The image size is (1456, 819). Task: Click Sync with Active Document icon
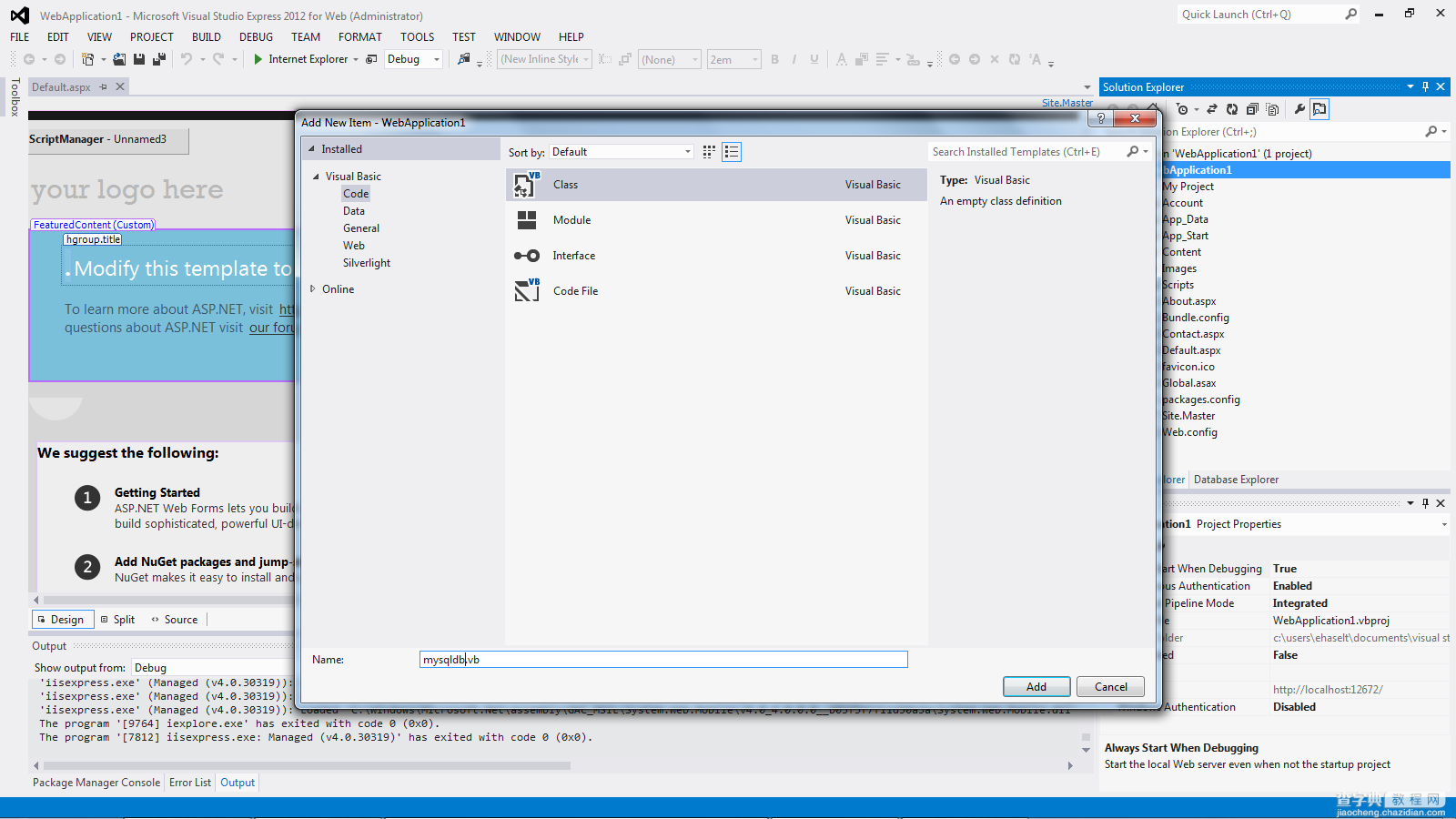1212,109
